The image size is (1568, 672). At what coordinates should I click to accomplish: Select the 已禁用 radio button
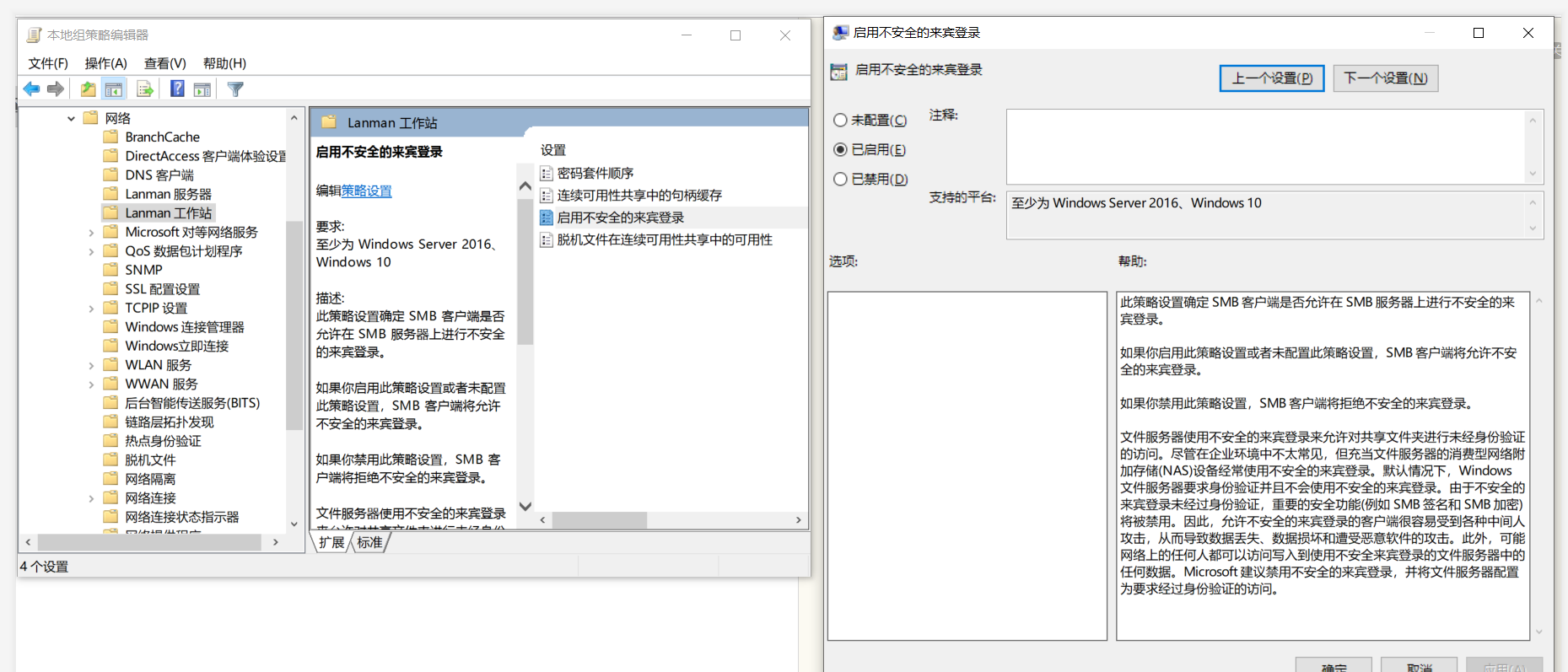pos(840,180)
